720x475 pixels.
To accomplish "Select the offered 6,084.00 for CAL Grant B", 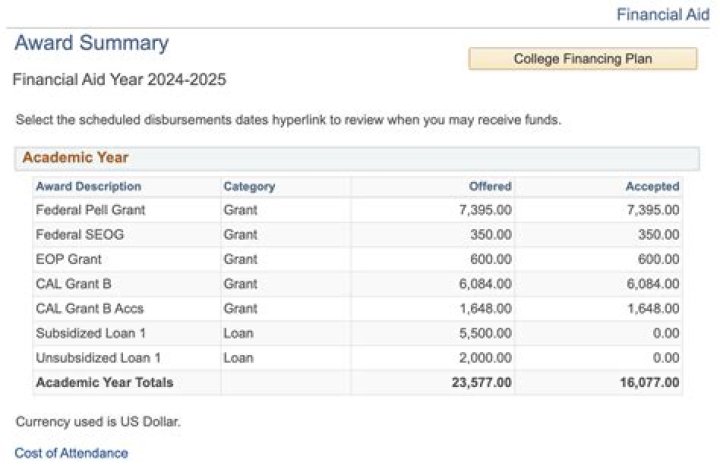I will pyautogui.click(x=485, y=284).
